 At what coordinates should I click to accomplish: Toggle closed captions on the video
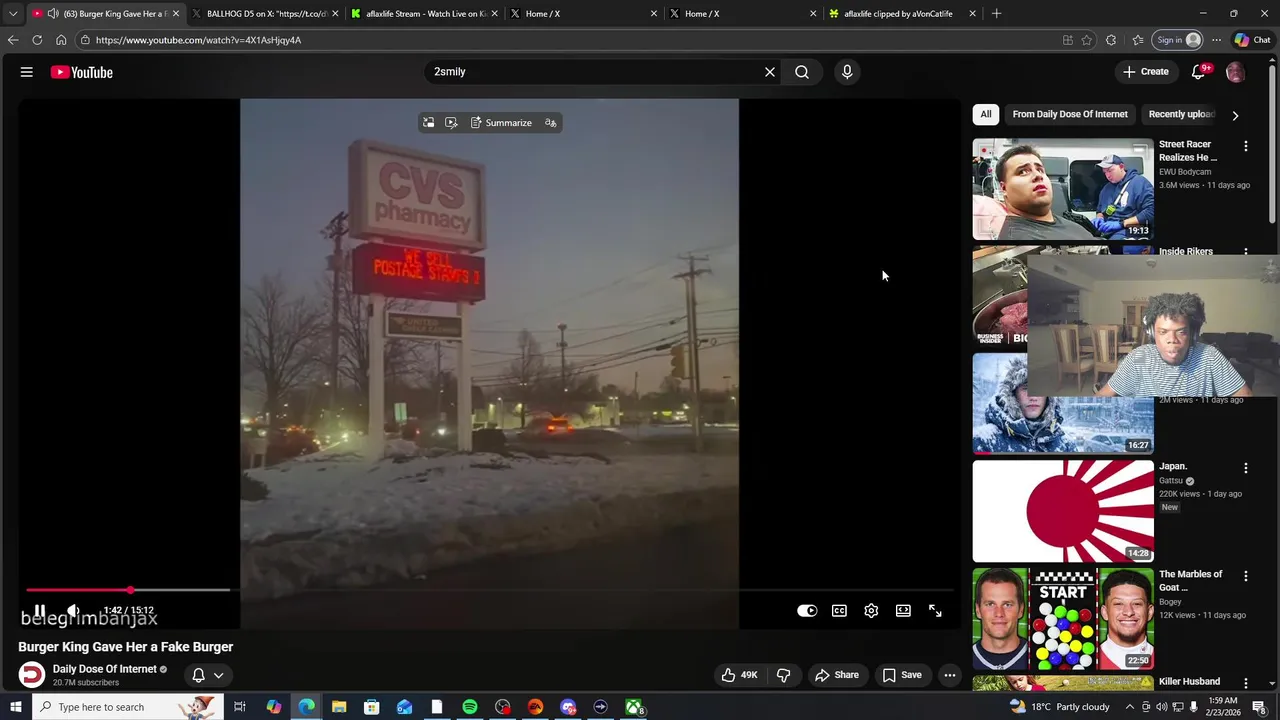tap(839, 611)
